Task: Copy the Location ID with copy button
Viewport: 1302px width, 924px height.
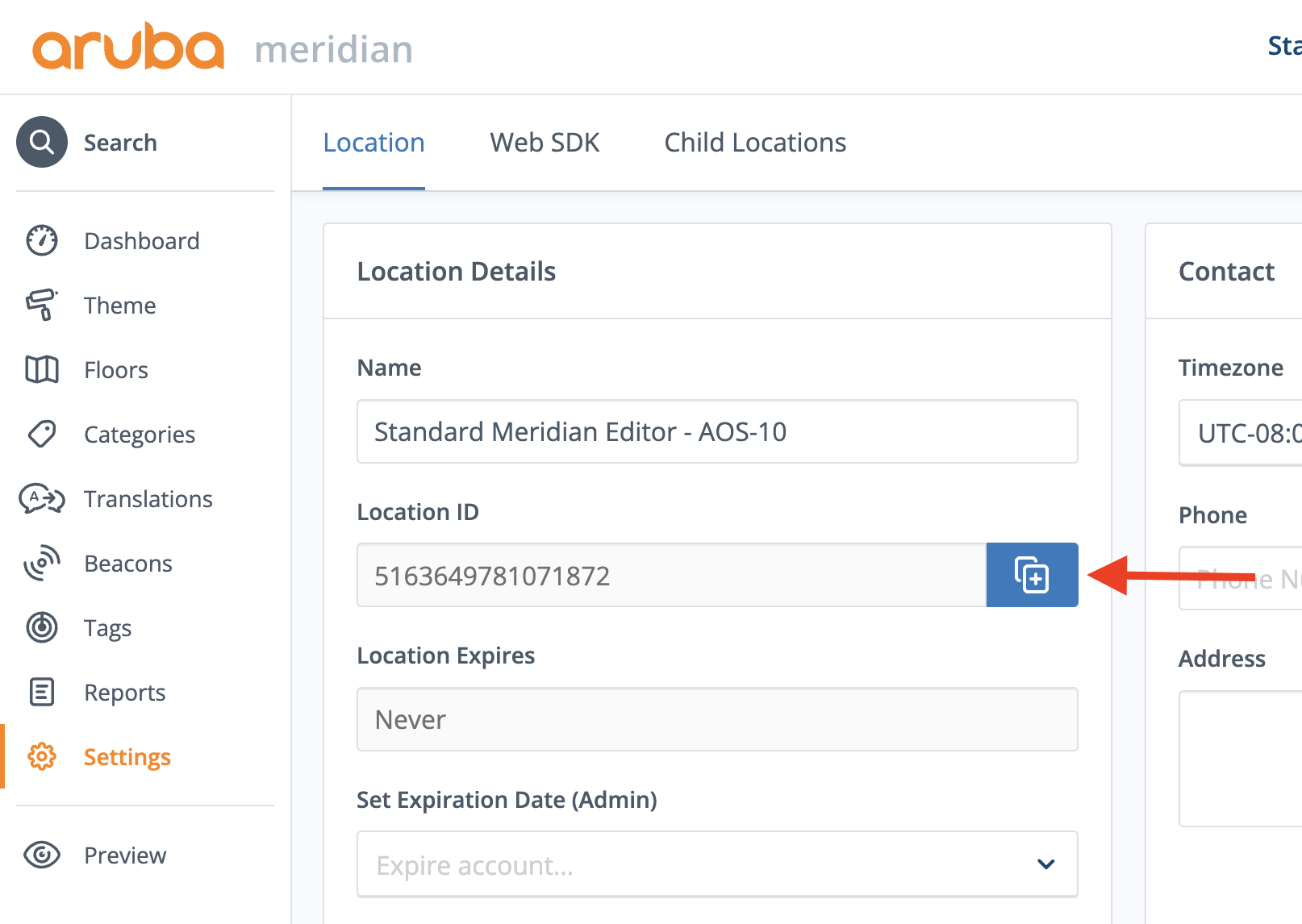Action: 1032,575
